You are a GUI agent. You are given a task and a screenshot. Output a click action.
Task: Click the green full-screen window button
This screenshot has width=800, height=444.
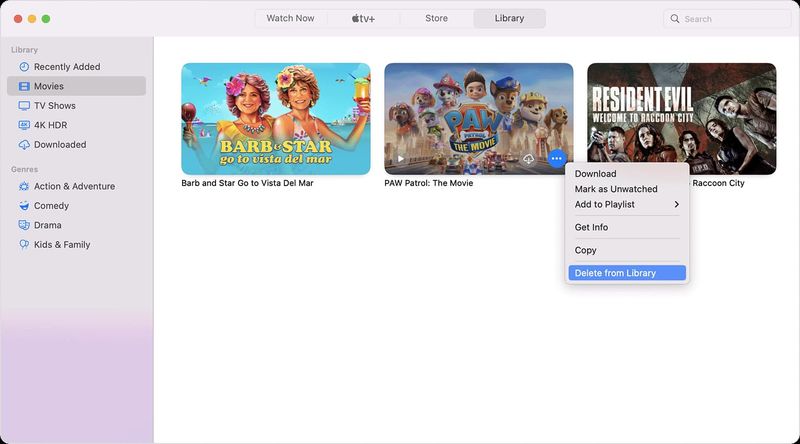(x=46, y=19)
